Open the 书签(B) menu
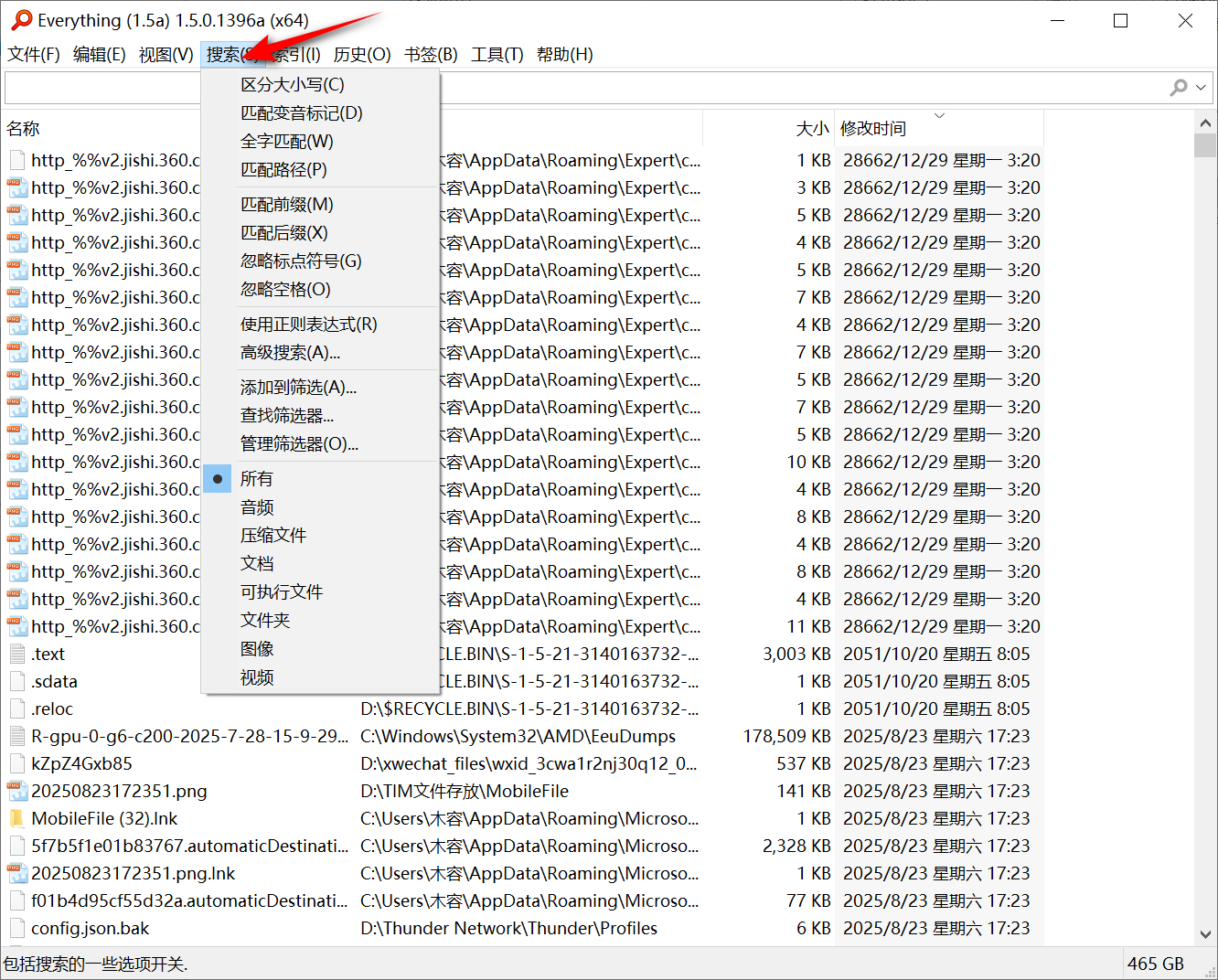Image resolution: width=1218 pixels, height=980 pixels. [431, 55]
